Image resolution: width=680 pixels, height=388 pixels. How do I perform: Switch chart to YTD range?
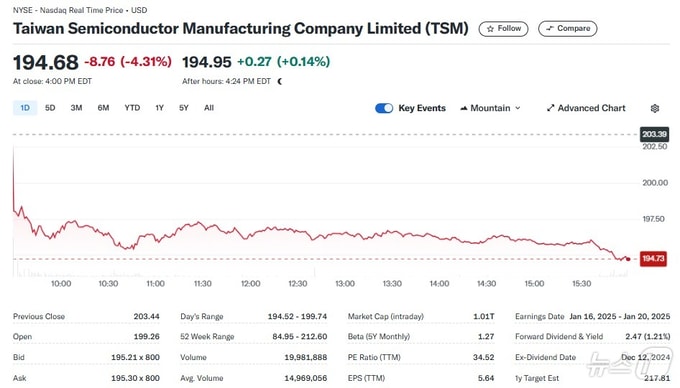coord(132,108)
